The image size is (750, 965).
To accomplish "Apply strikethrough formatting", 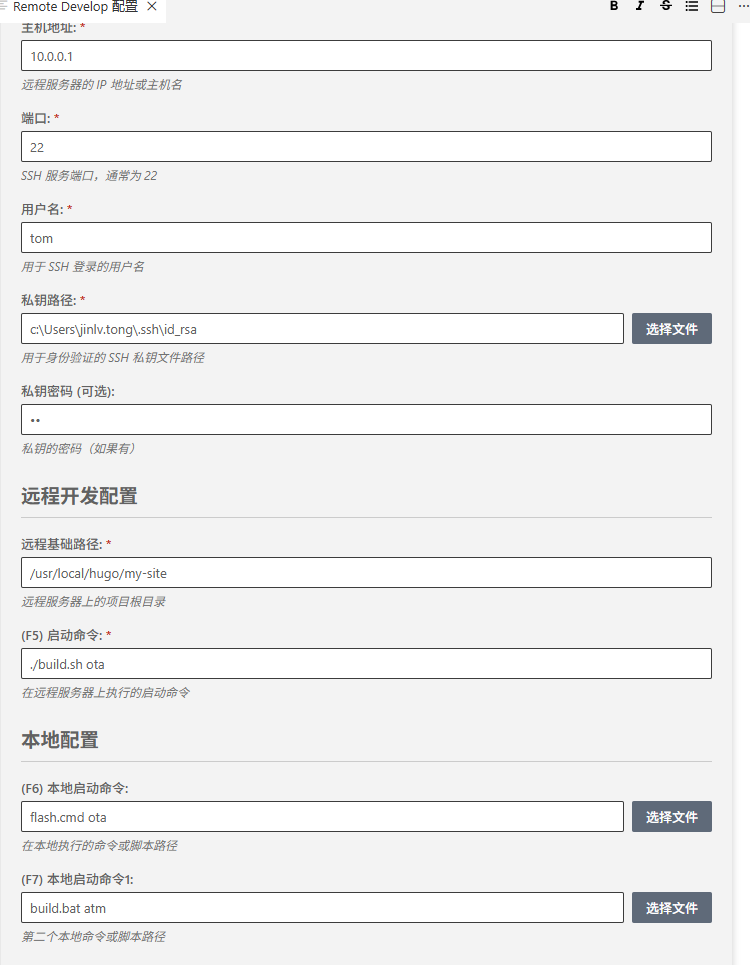I will pos(666,7).
